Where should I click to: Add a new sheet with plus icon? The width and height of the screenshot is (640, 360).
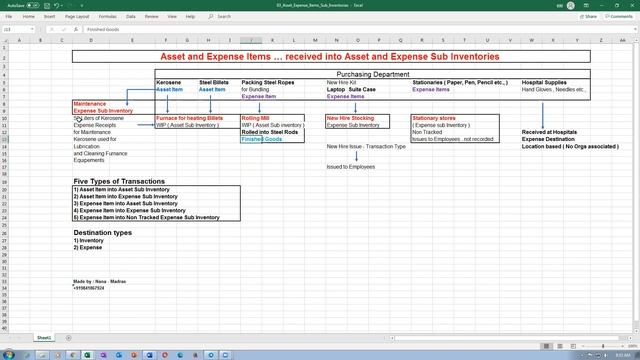coord(69,338)
